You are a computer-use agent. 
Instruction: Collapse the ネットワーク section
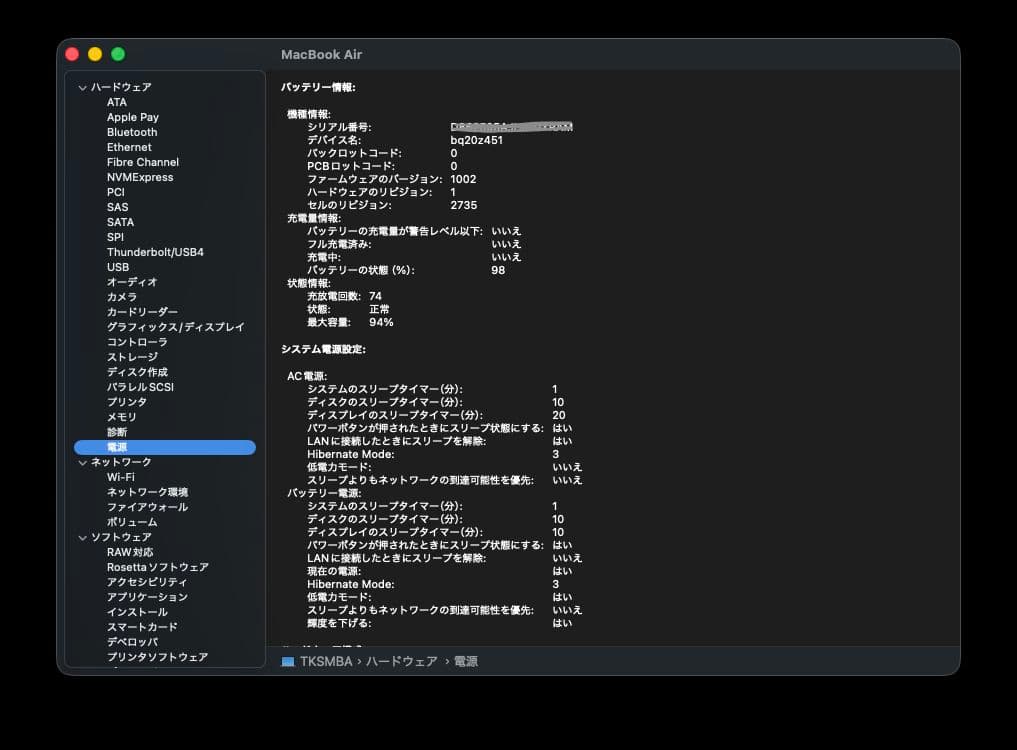coord(83,462)
